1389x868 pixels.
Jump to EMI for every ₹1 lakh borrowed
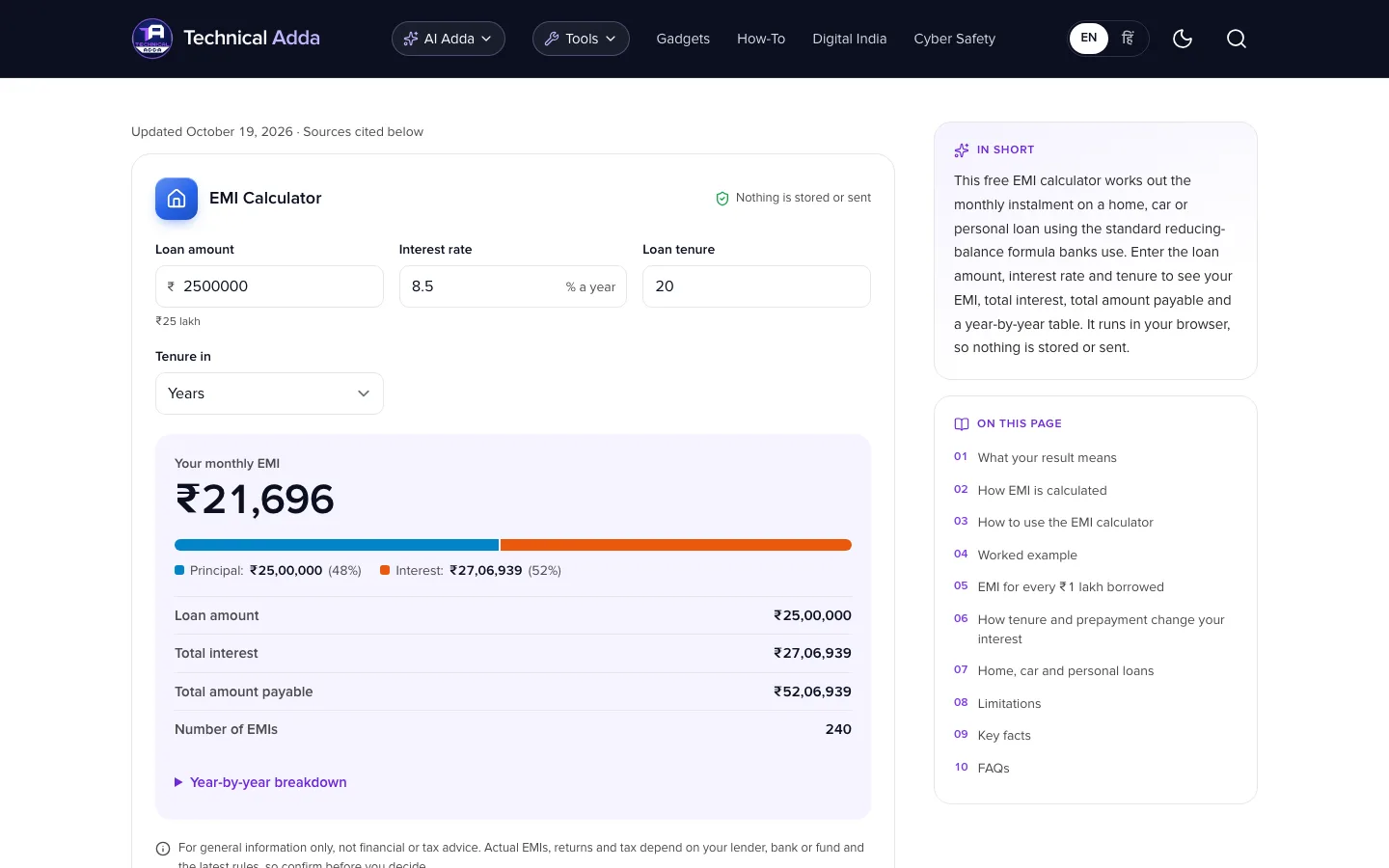pyautogui.click(x=1071, y=587)
